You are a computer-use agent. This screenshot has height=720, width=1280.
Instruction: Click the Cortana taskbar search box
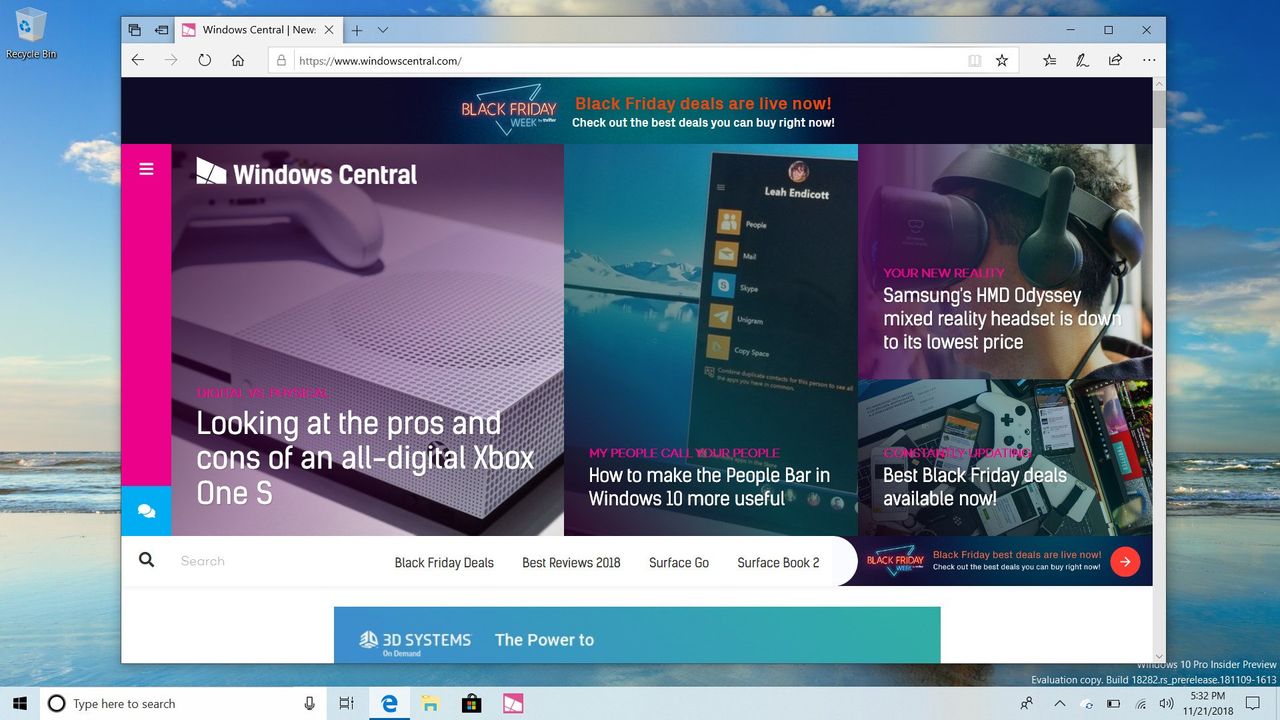click(x=184, y=704)
